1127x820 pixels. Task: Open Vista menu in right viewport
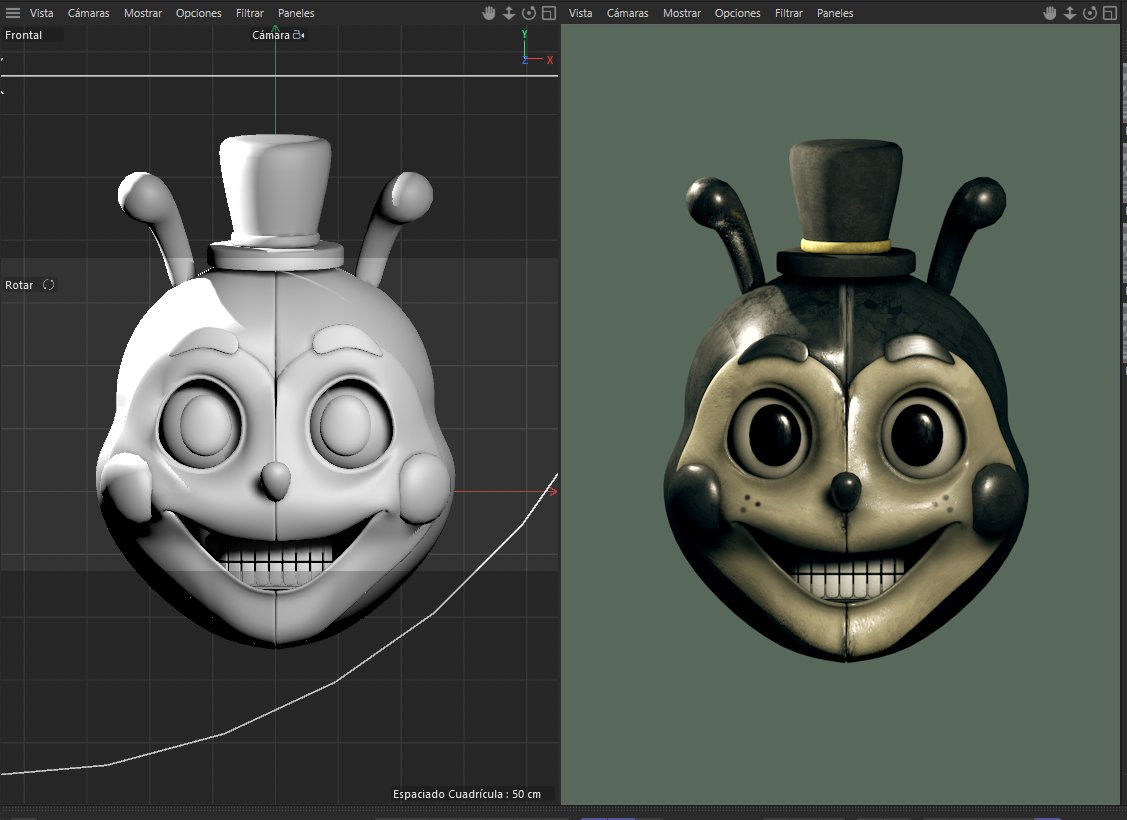point(581,13)
